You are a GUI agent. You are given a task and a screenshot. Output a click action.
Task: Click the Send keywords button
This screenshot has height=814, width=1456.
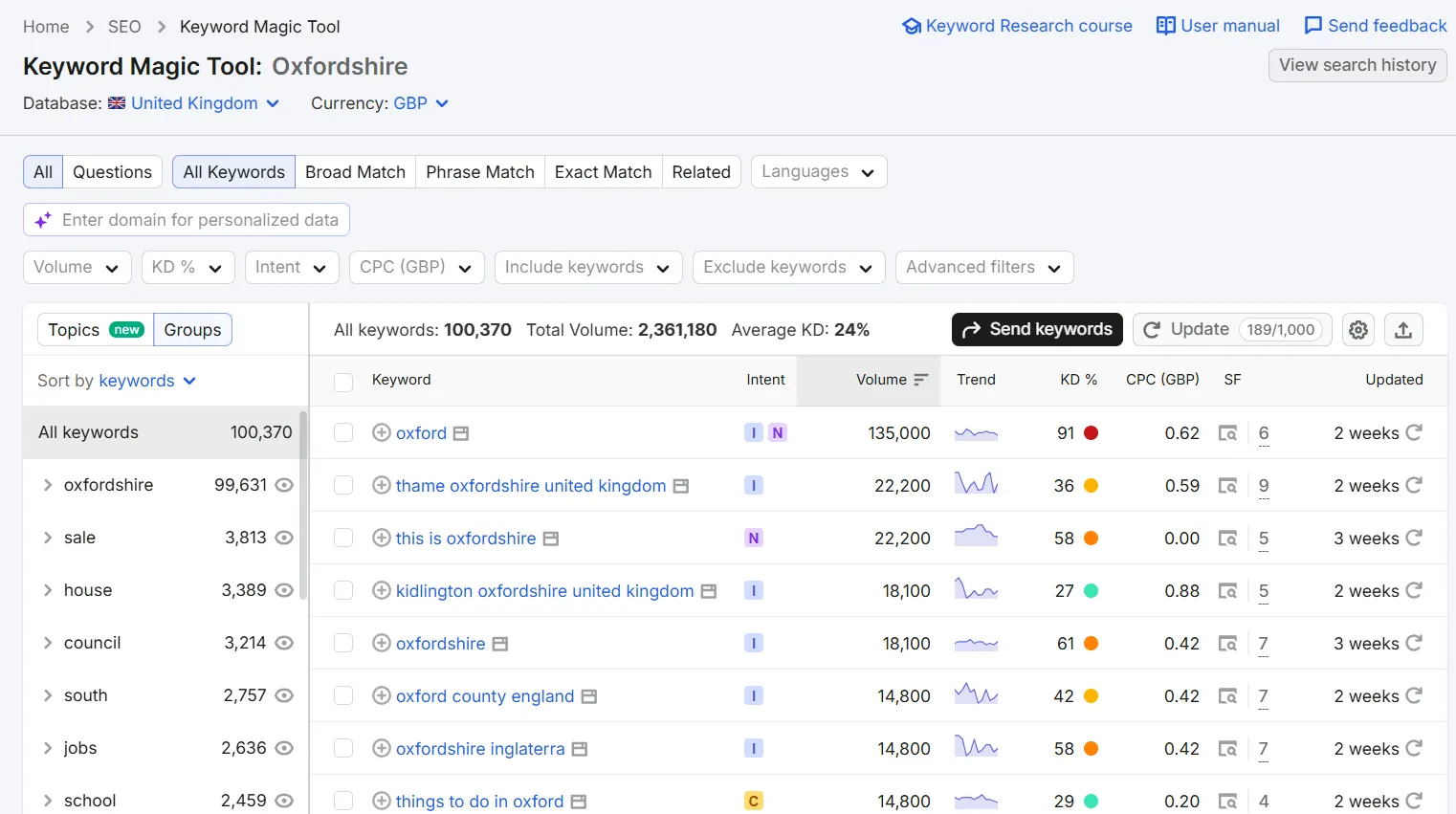1037,329
